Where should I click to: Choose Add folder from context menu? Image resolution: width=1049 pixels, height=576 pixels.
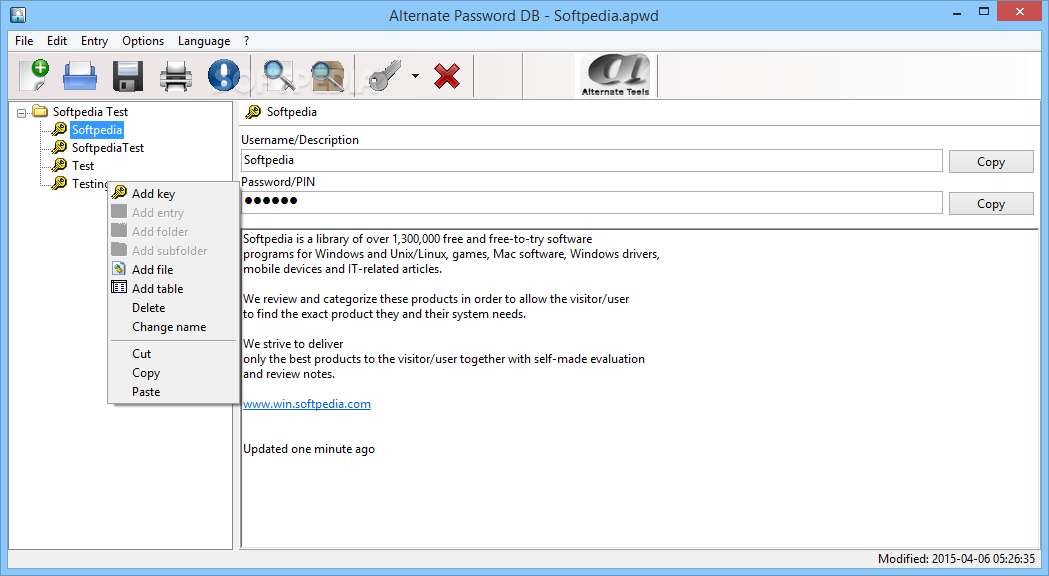174,231
